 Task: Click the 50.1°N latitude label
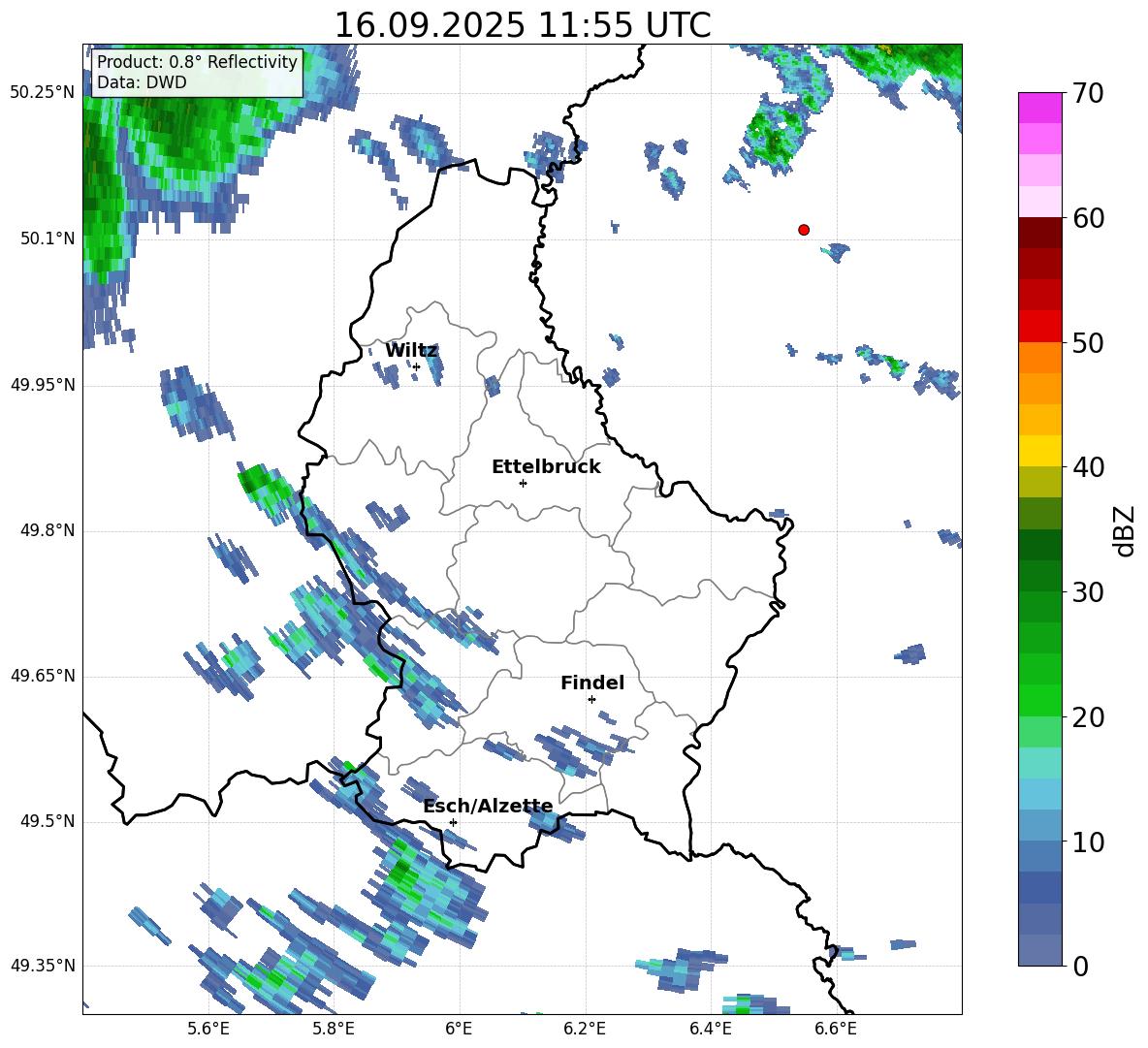point(48,238)
